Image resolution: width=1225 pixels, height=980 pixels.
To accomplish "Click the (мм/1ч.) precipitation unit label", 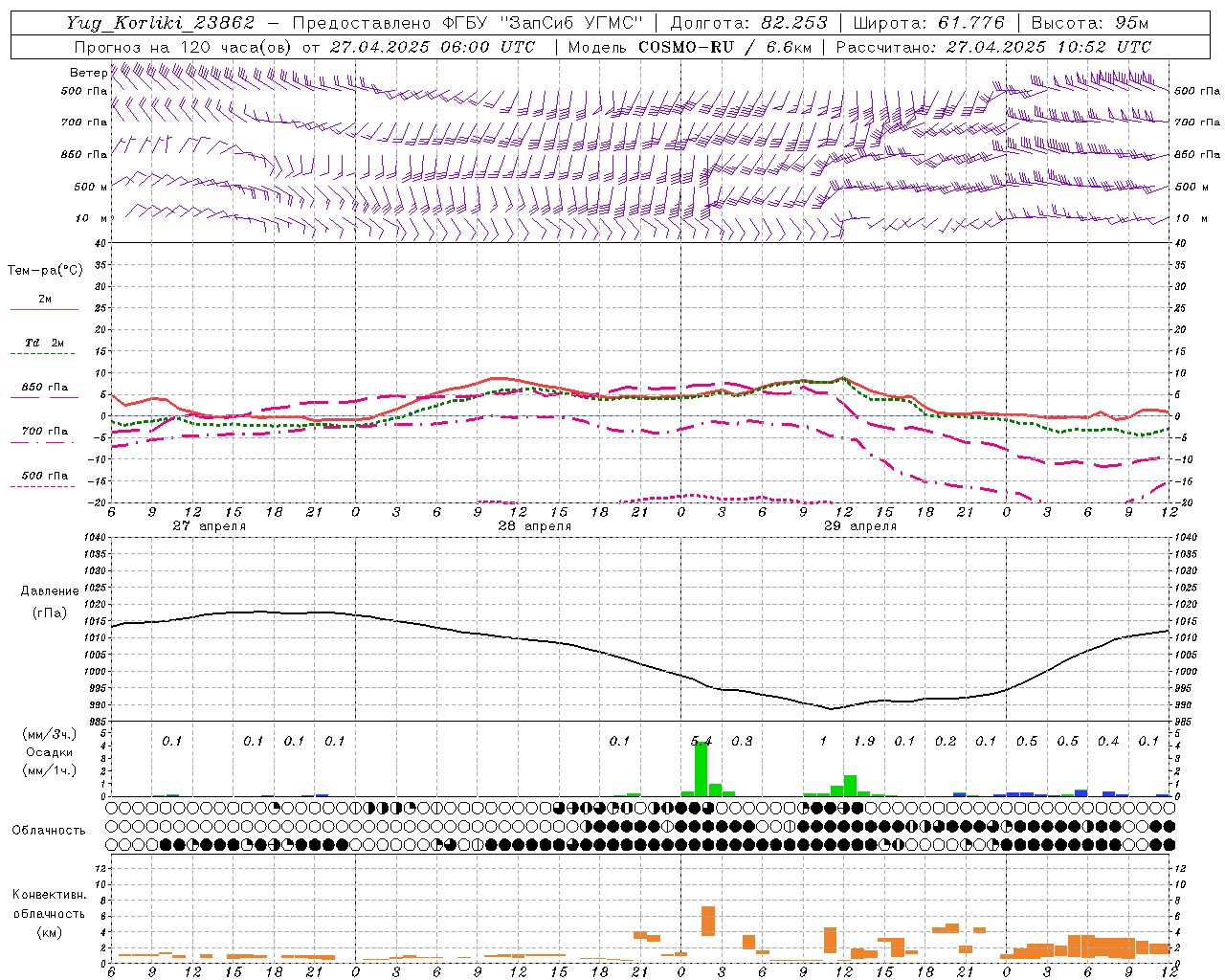I will [x=49, y=769].
